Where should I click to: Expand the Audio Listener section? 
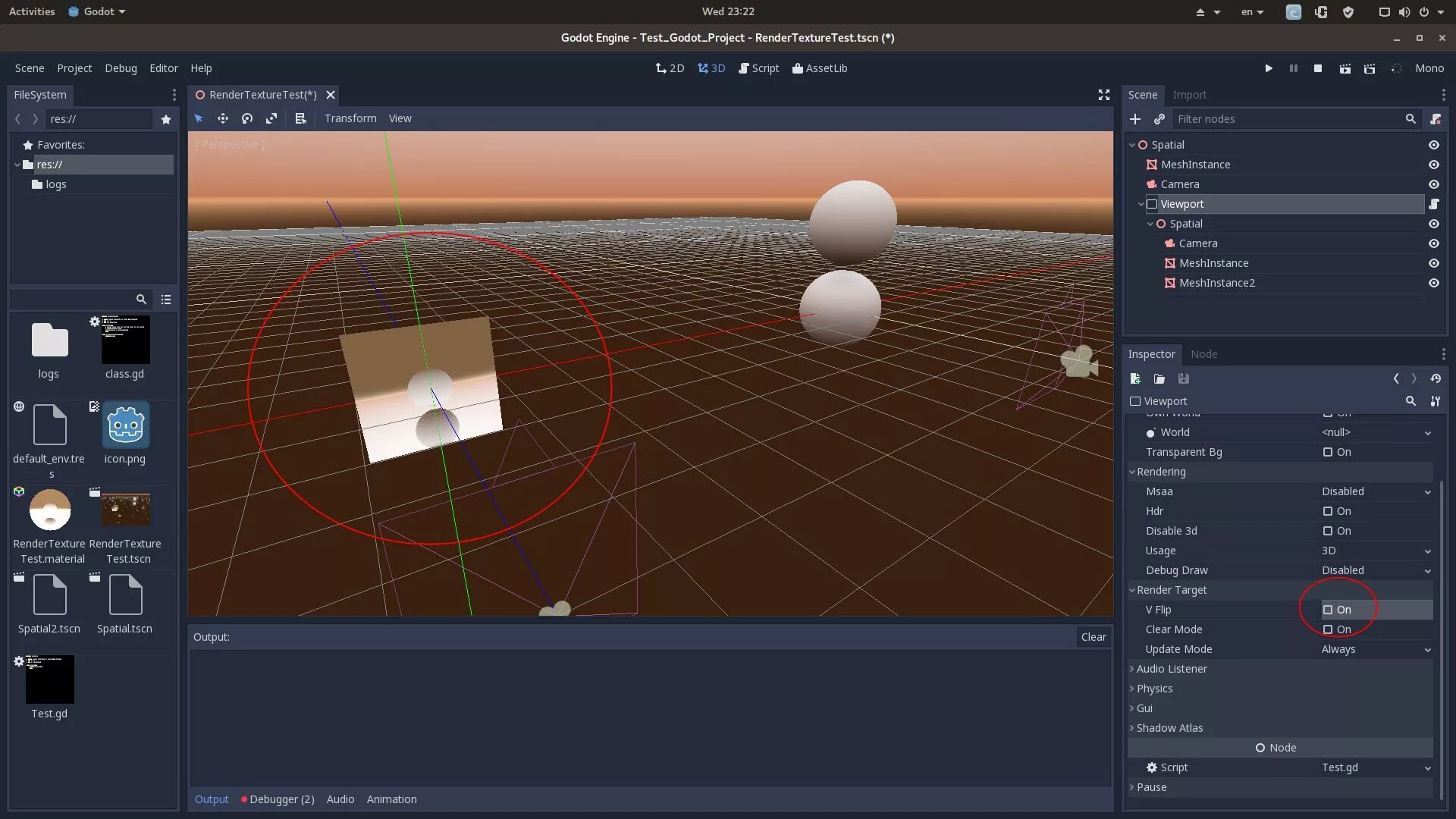(x=1280, y=669)
